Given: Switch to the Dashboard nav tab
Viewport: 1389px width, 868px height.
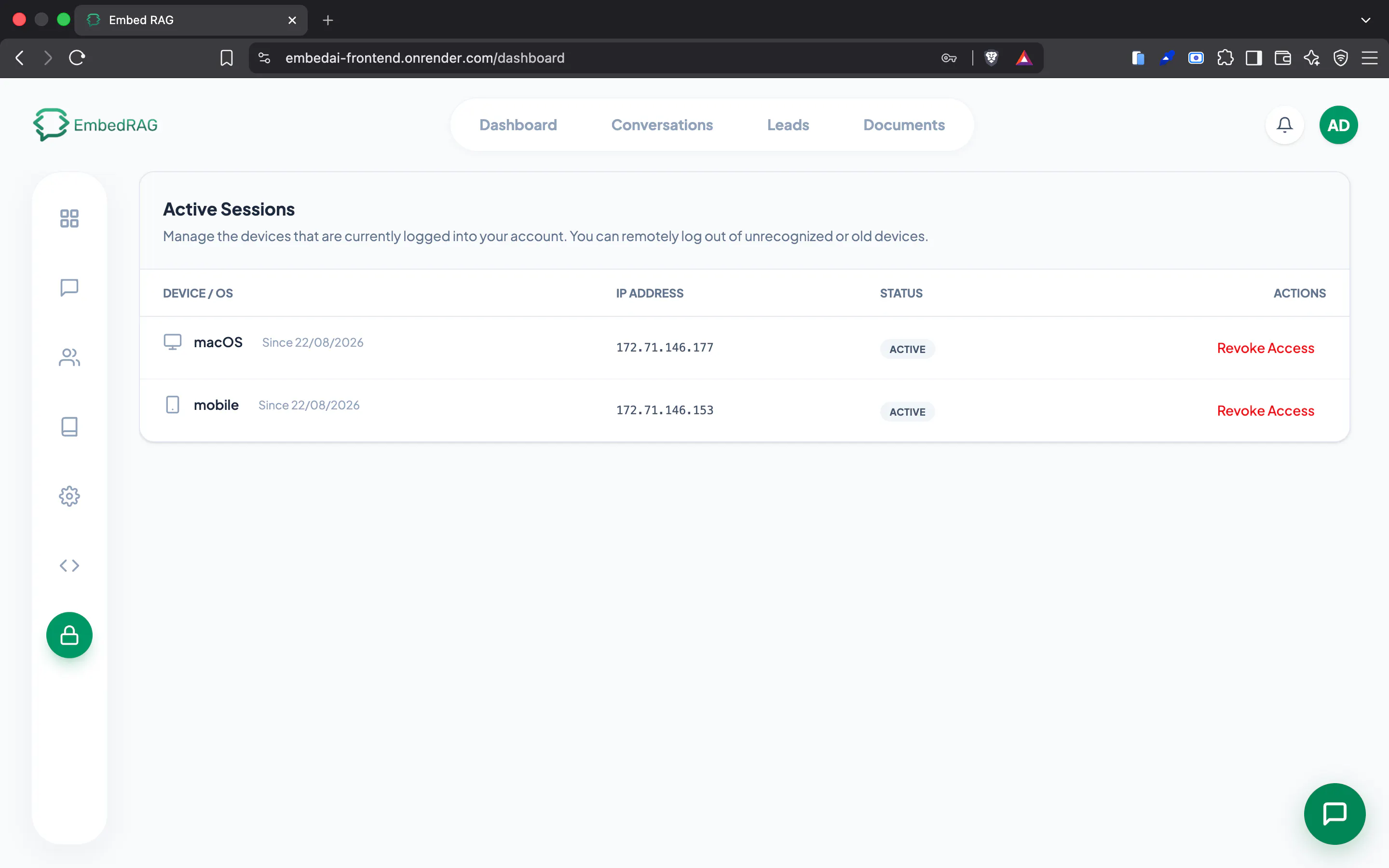Looking at the screenshot, I should 517,124.
